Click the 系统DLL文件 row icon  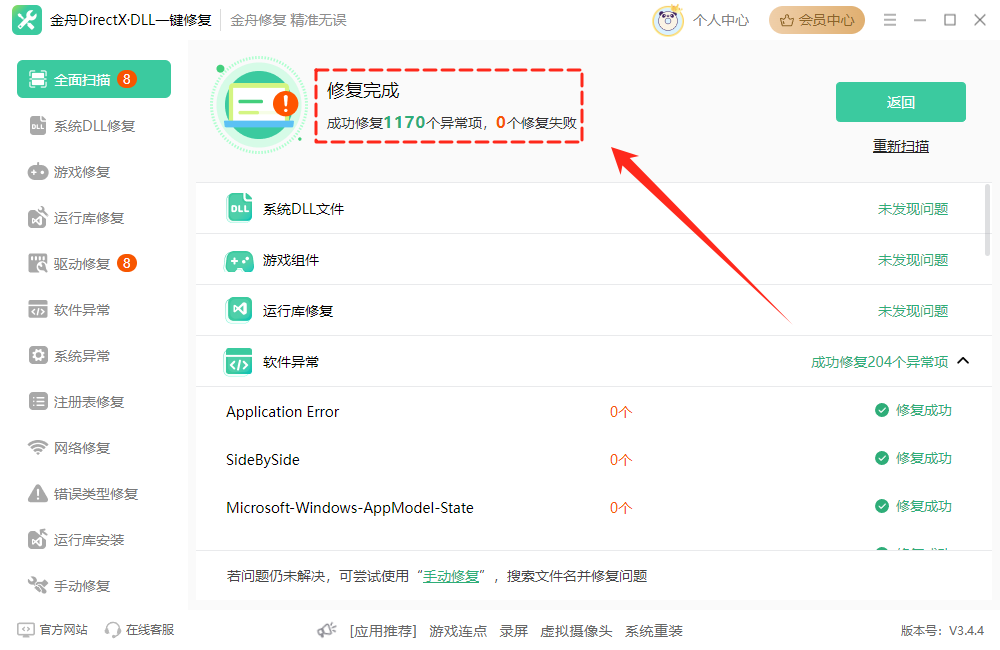click(x=239, y=208)
